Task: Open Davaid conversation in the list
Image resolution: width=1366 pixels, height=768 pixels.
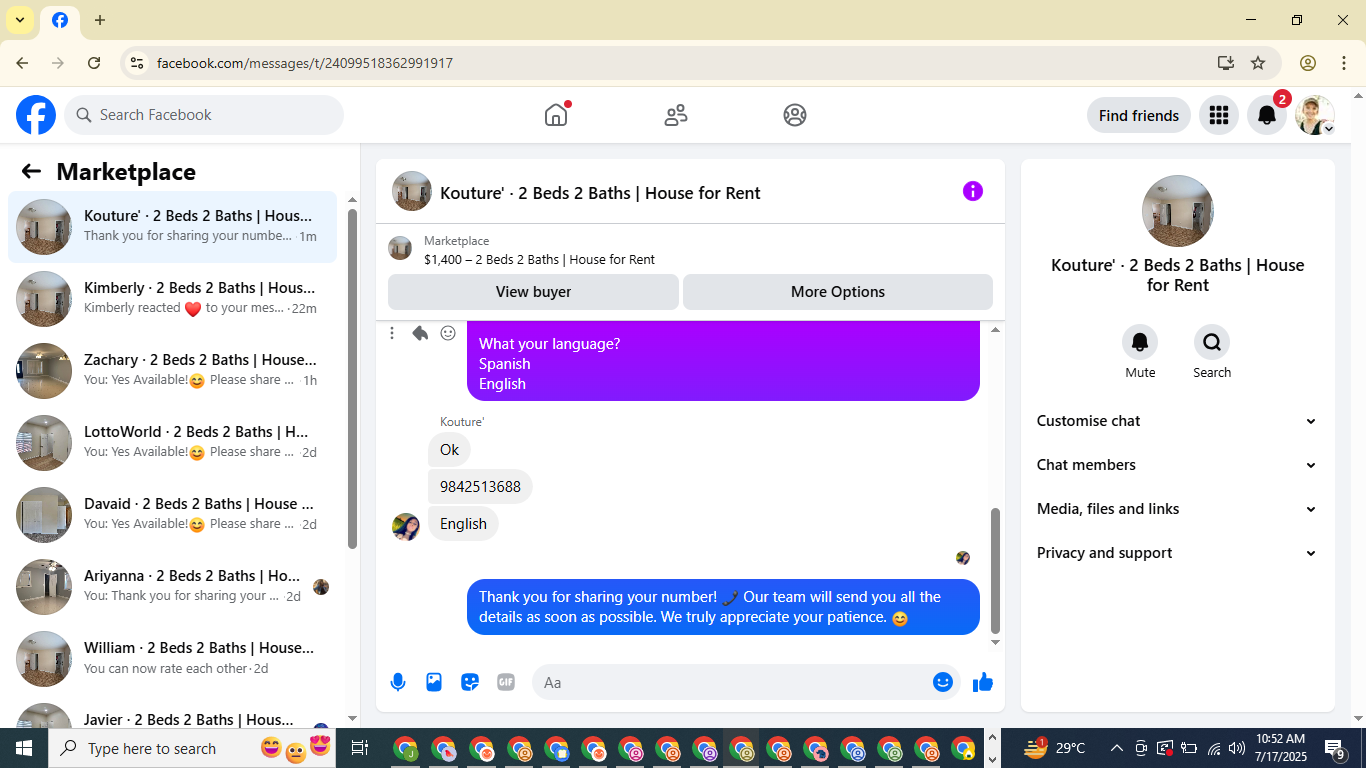Action: 173,515
